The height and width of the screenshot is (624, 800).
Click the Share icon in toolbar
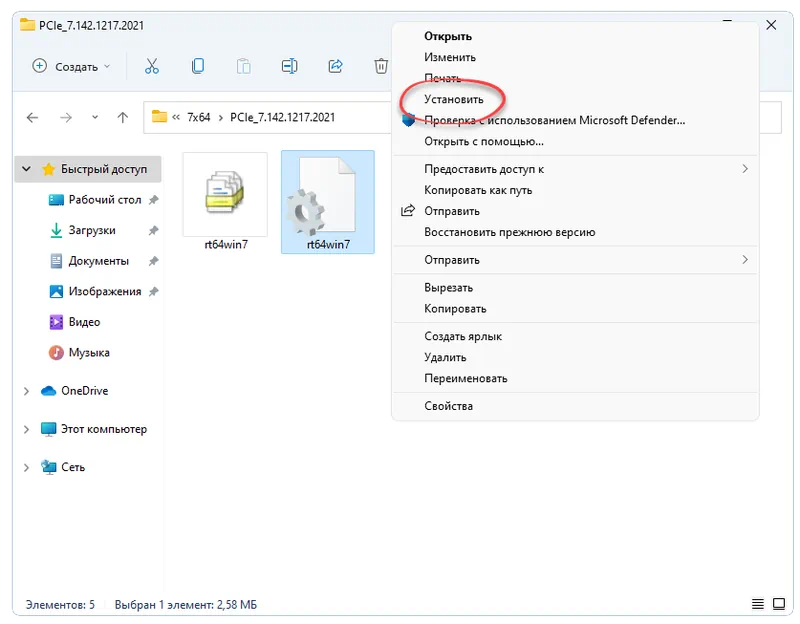(x=335, y=66)
